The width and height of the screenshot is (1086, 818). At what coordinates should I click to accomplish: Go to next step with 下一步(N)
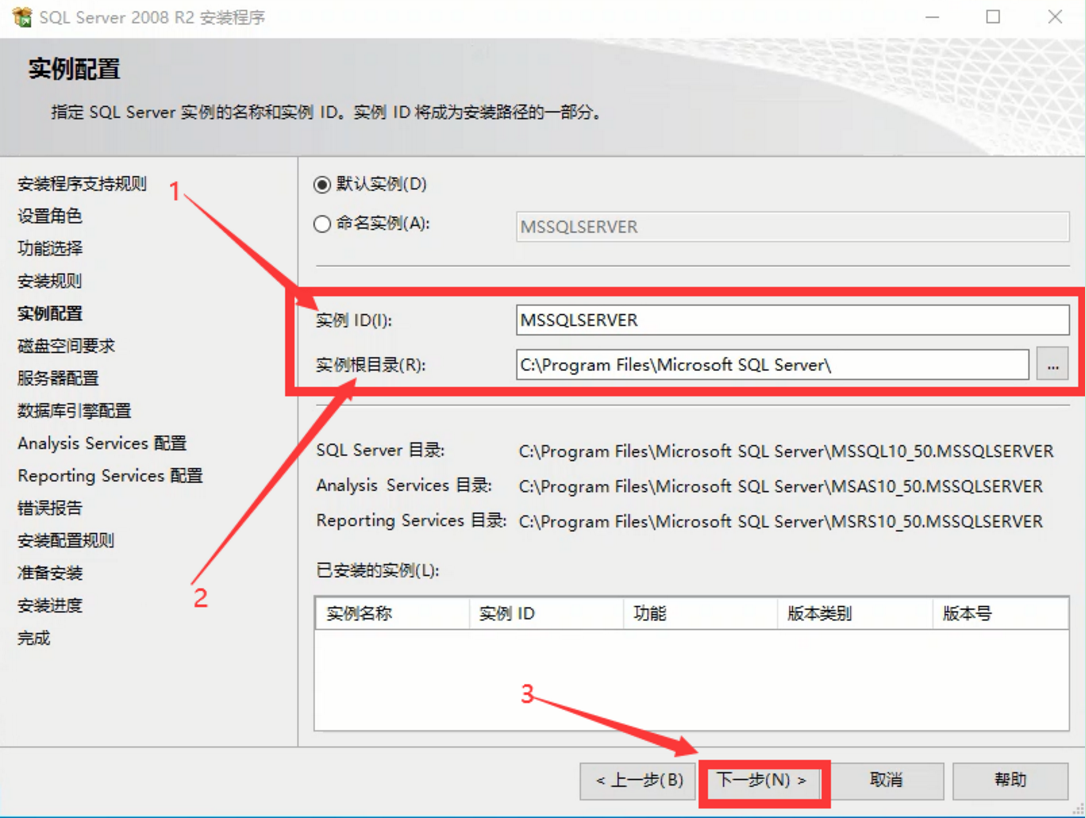point(762,781)
